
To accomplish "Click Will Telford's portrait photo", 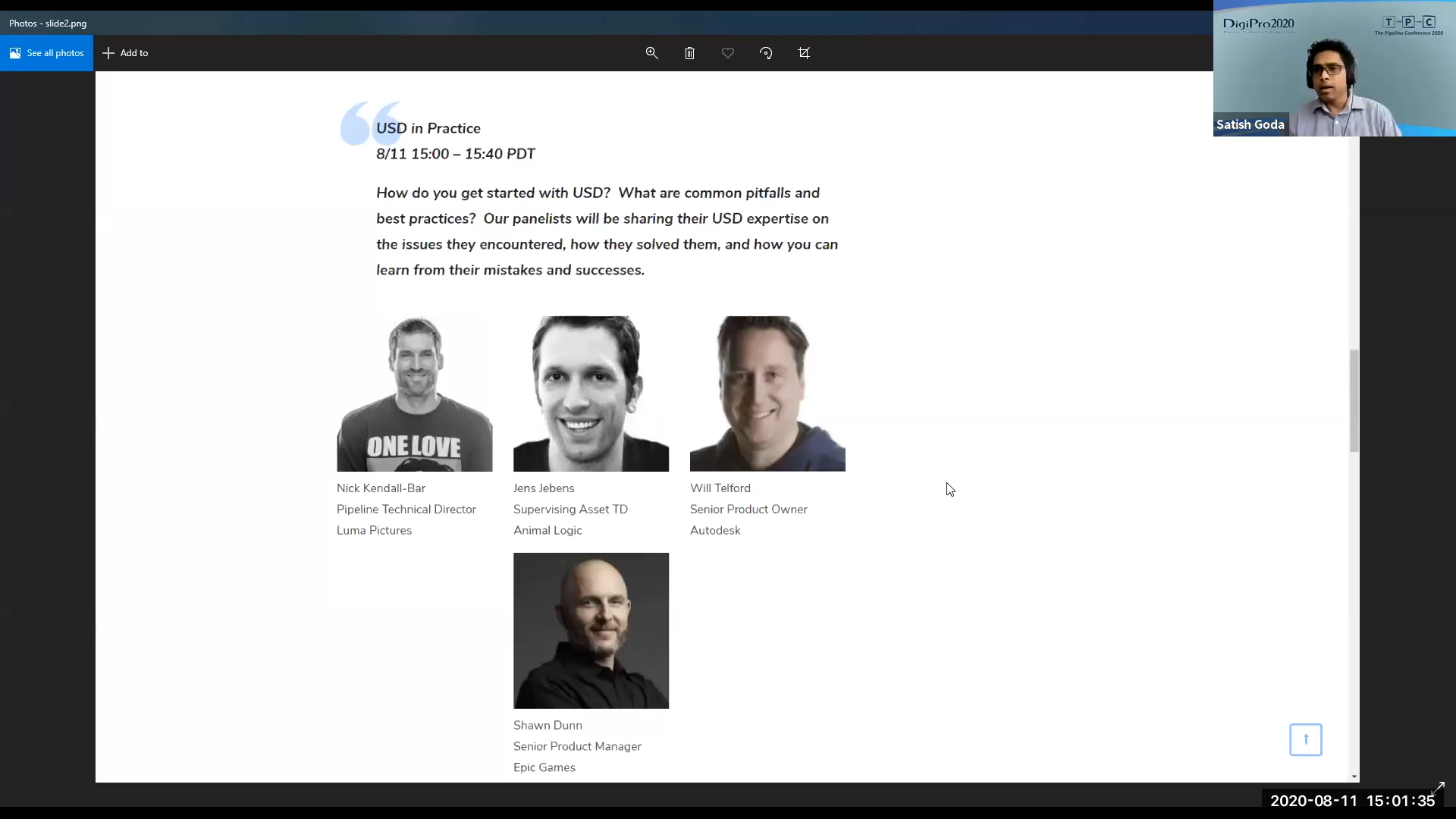I will click(767, 394).
